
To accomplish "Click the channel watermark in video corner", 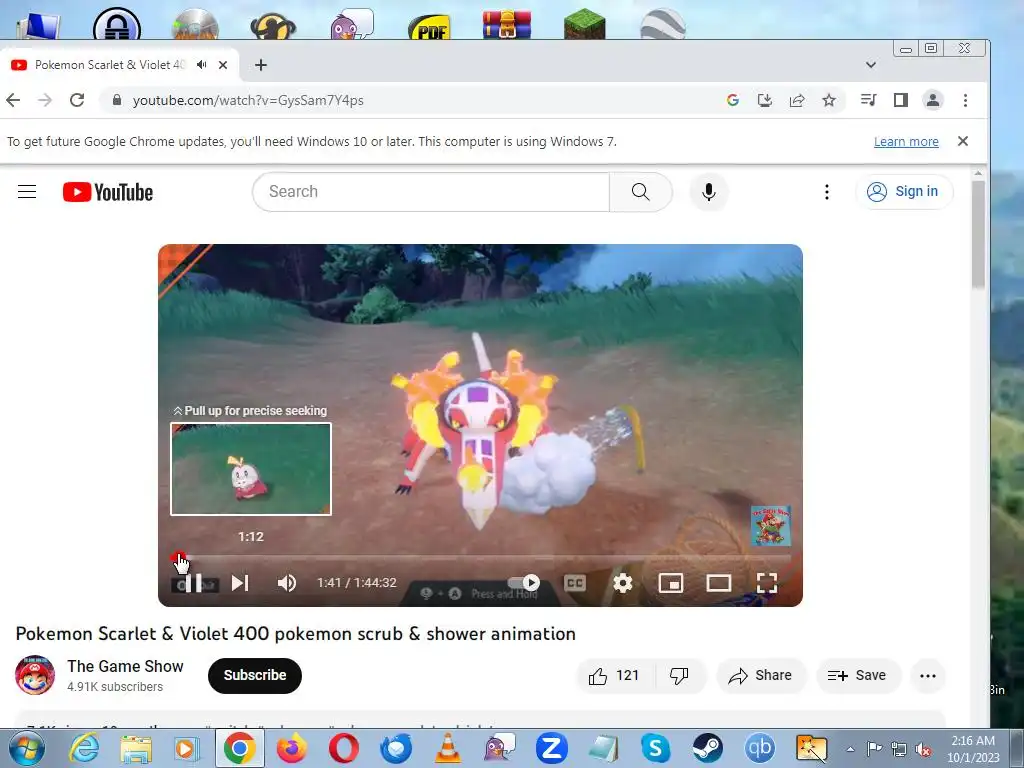I will tap(771, 526).
